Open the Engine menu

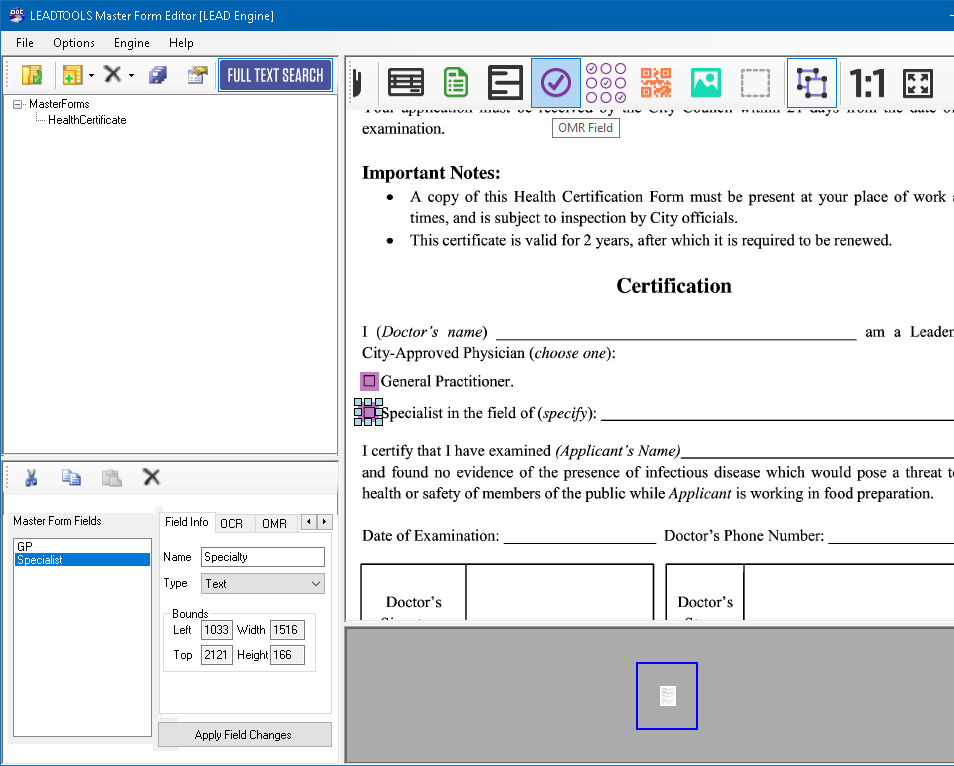131,43
